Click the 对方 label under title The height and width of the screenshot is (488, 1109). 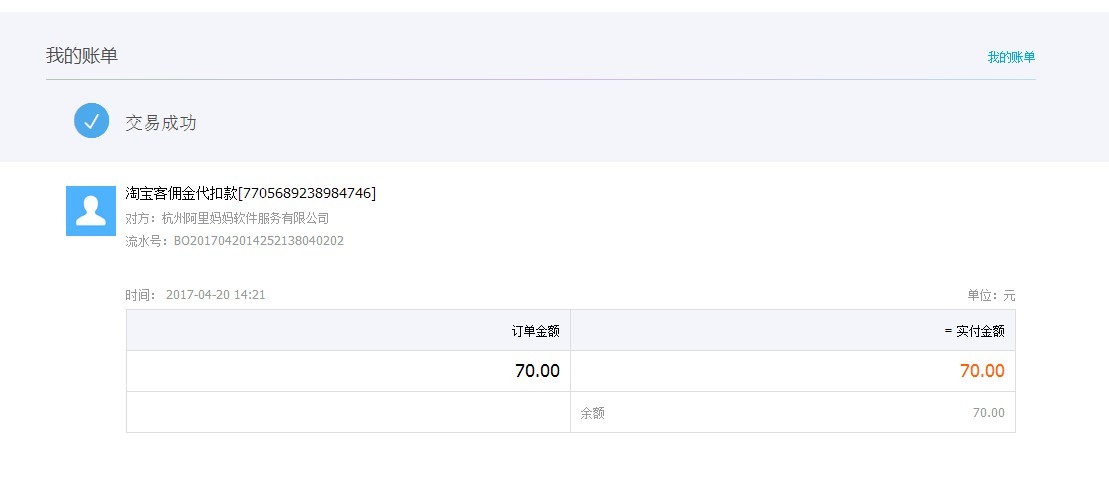coord(142,219)
